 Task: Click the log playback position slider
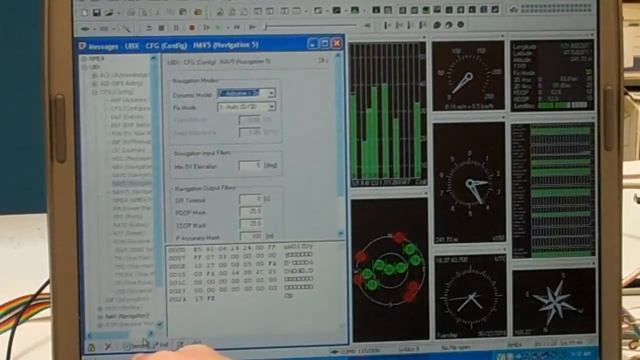click(312, 27)
